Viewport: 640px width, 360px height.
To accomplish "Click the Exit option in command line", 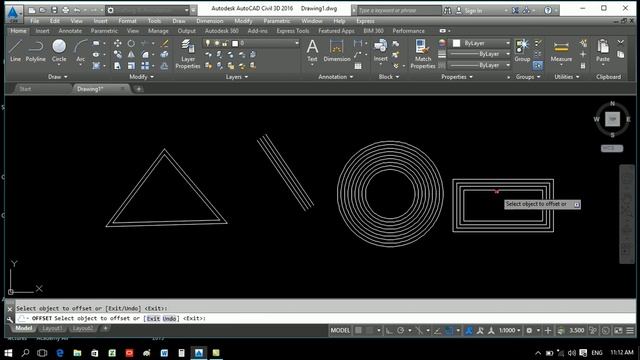I will click(153, 318).
